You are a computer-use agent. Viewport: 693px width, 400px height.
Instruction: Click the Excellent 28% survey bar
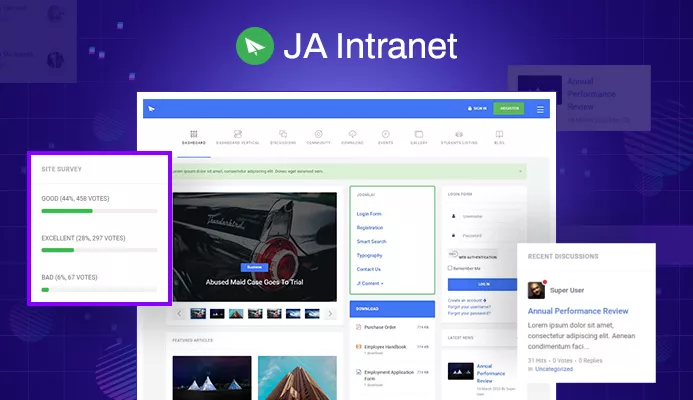[99, 250]
